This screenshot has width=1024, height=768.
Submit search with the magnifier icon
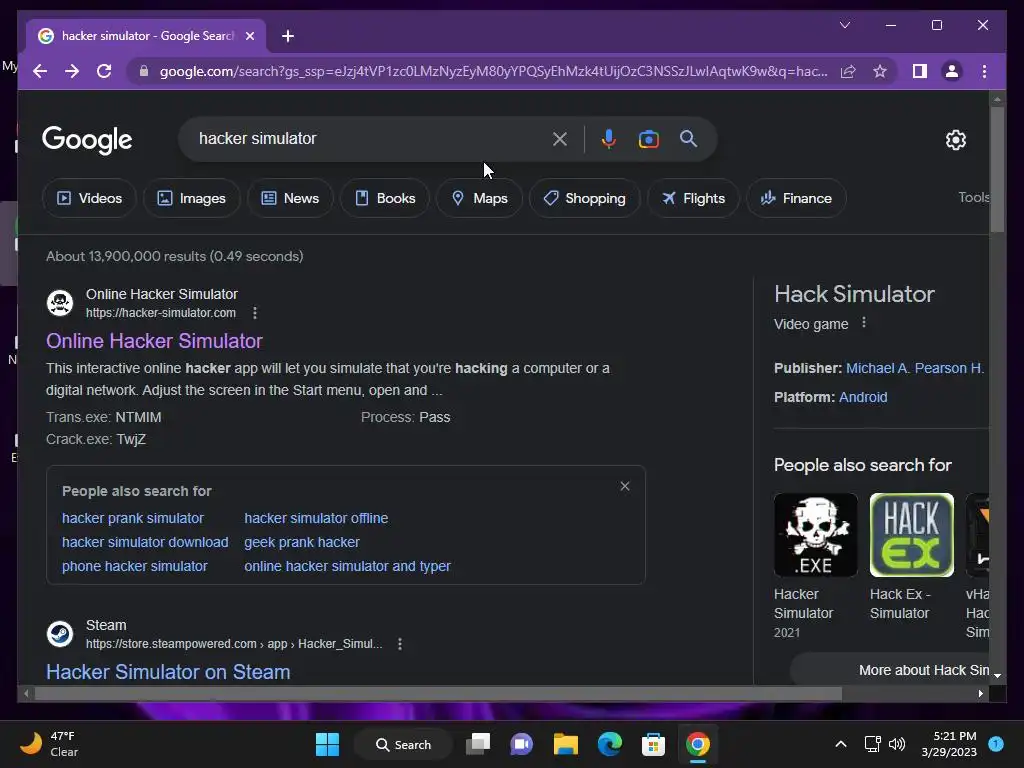coord(688,138)
